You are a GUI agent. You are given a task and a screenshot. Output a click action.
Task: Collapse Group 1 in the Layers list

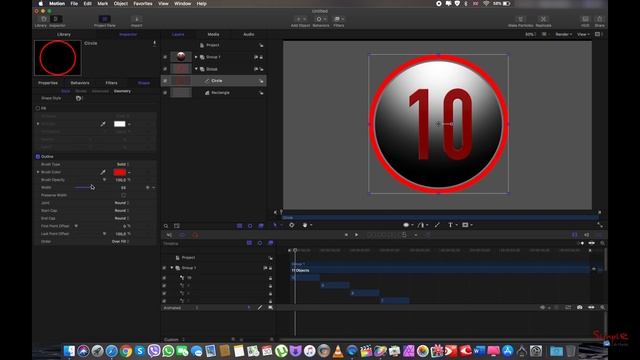[x=196, y=57]
